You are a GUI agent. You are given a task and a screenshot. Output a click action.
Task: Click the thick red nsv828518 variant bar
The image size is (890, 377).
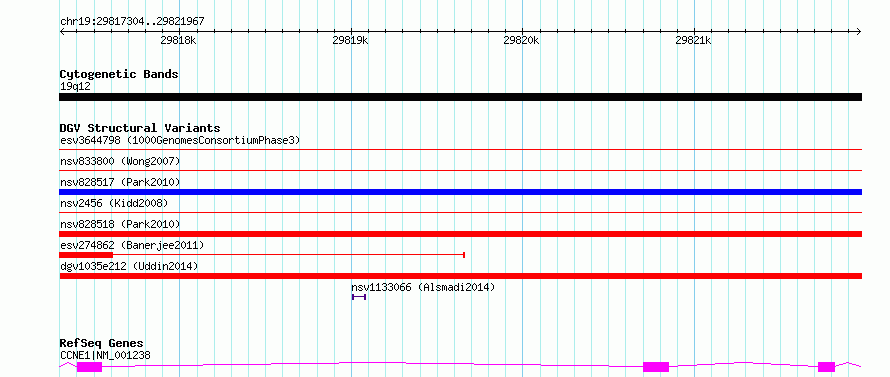coord(460,234)
